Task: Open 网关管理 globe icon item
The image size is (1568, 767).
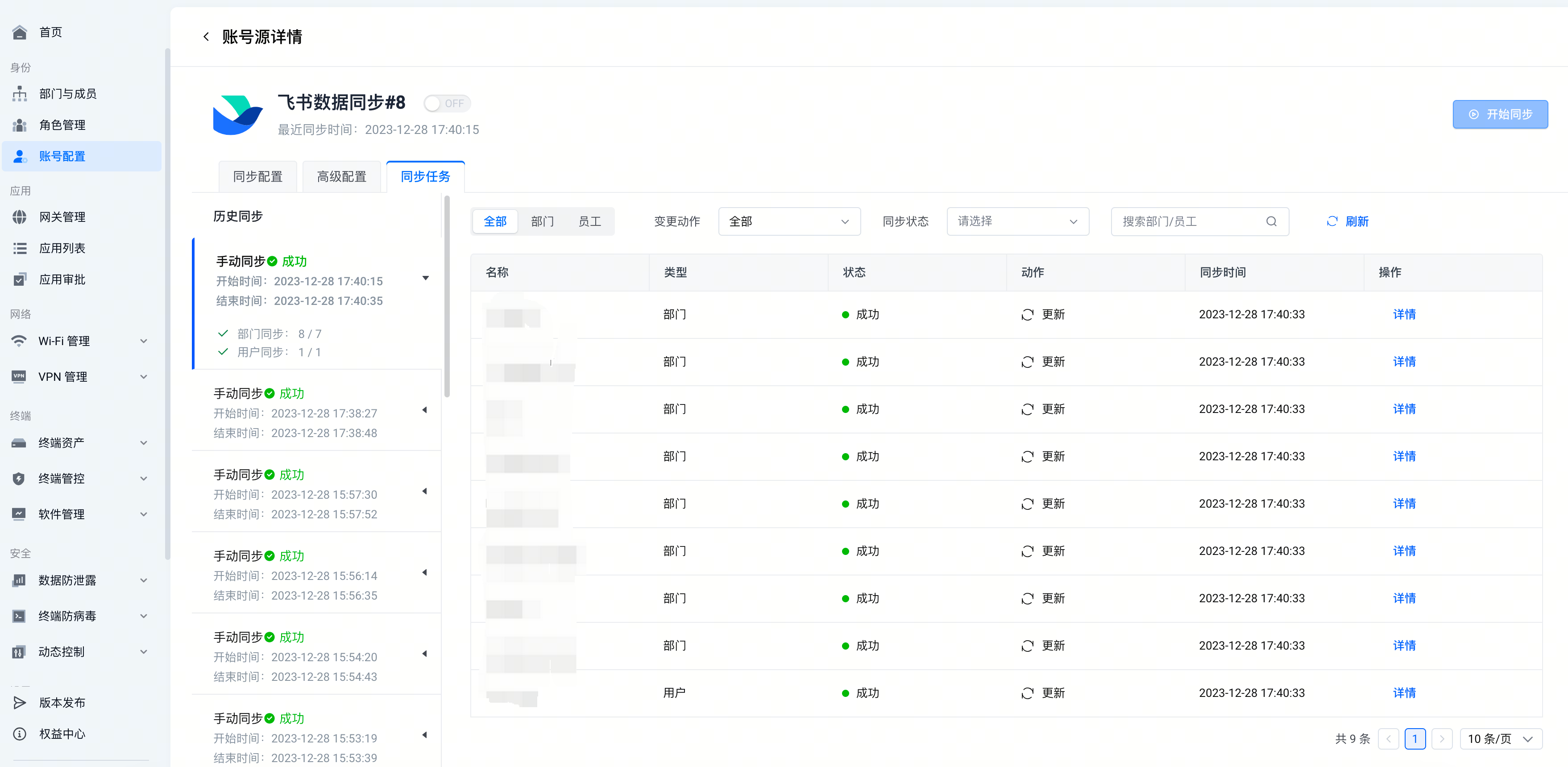Action: pyautogui.click(x=20, y=217)
